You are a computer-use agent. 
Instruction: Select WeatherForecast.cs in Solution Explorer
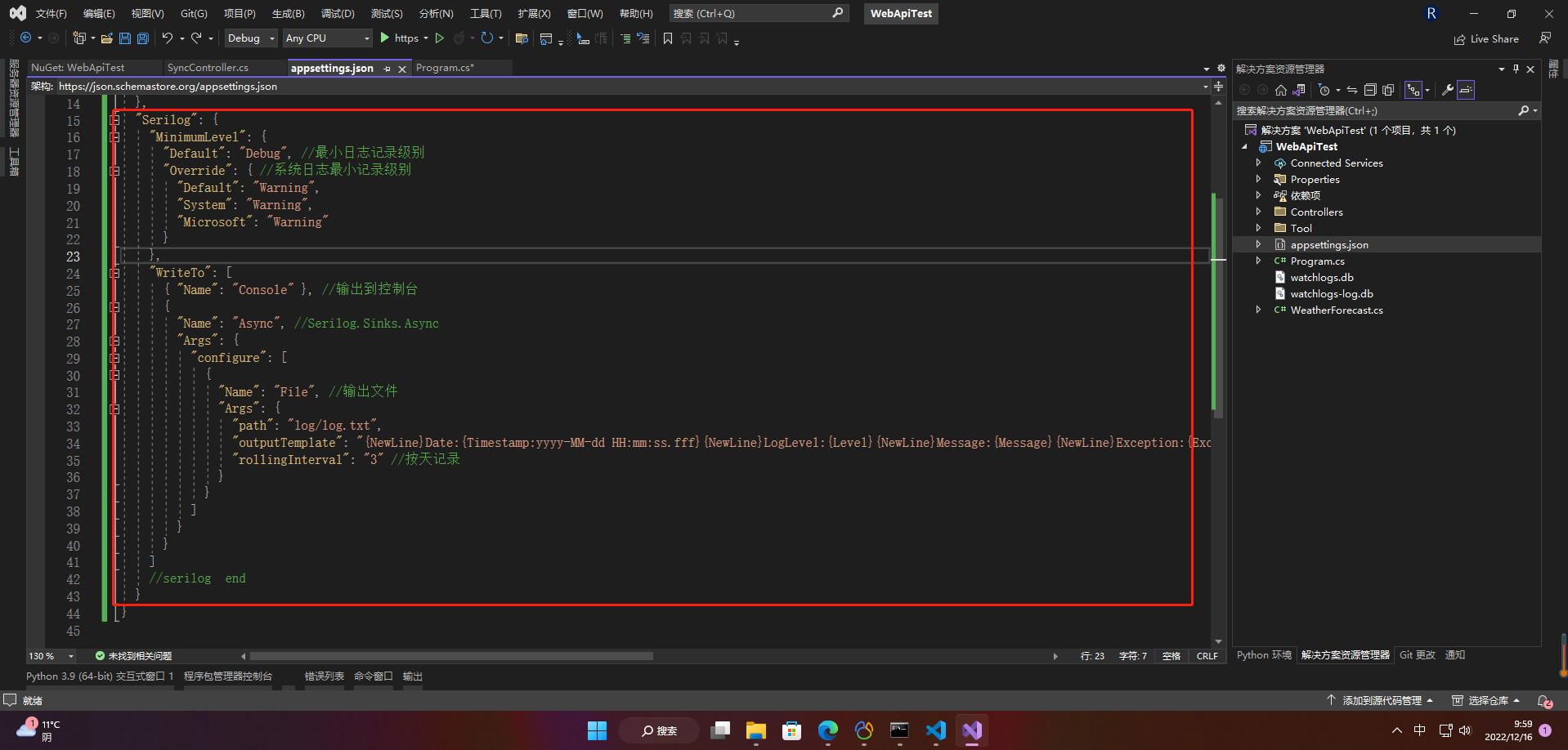(x=1337, y=310)
